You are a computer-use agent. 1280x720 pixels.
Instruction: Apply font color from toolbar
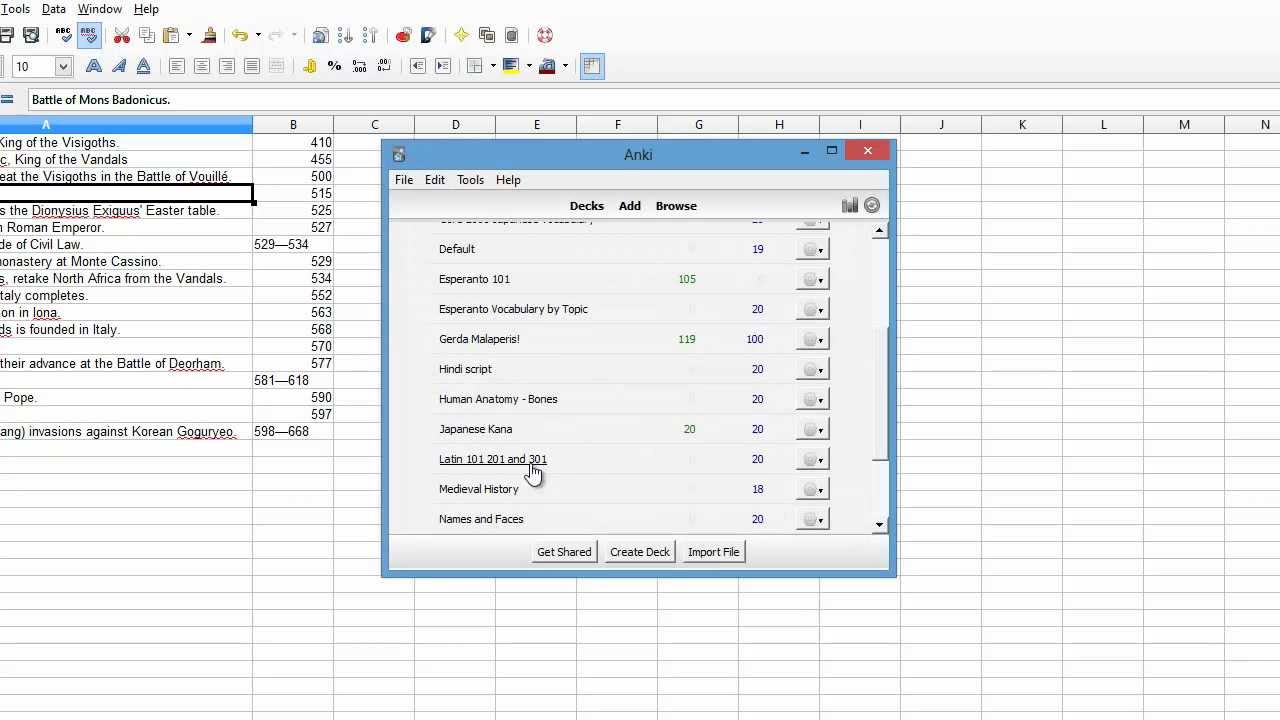coord(547,66)
